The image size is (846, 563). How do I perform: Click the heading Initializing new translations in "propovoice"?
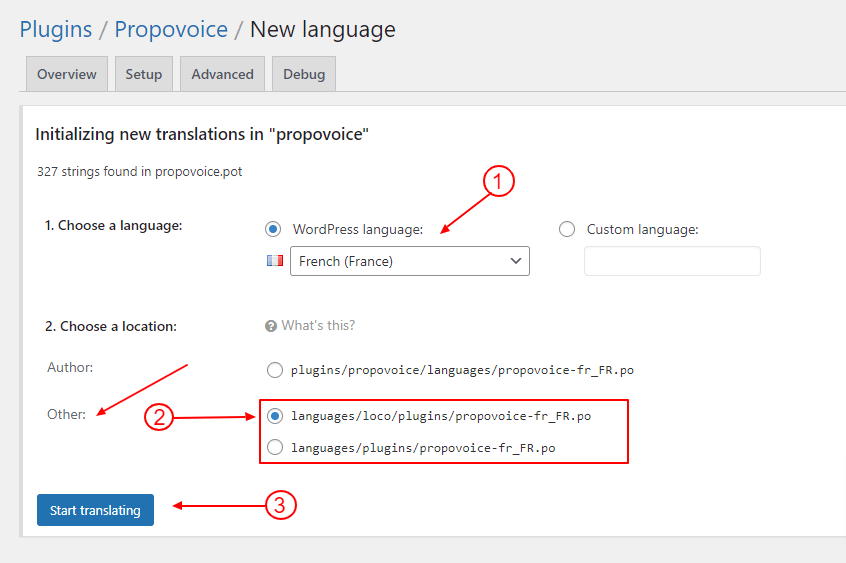[202, 134]
